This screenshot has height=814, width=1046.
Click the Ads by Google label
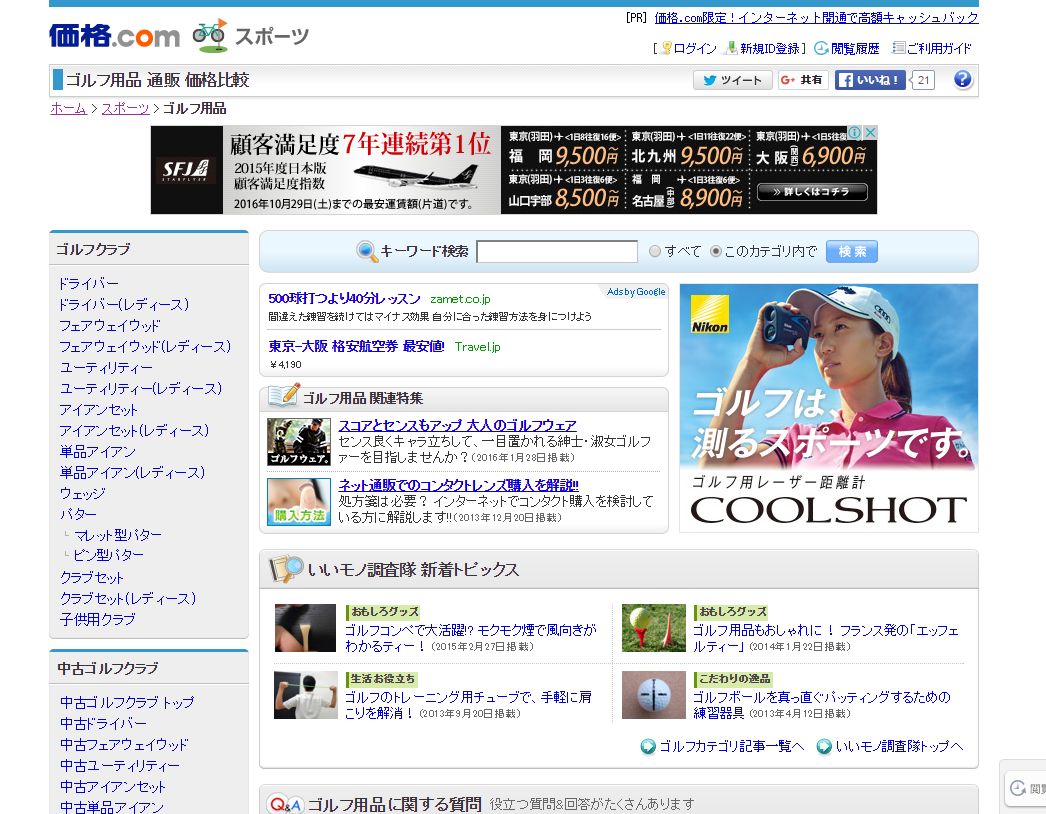pos(636,292)
